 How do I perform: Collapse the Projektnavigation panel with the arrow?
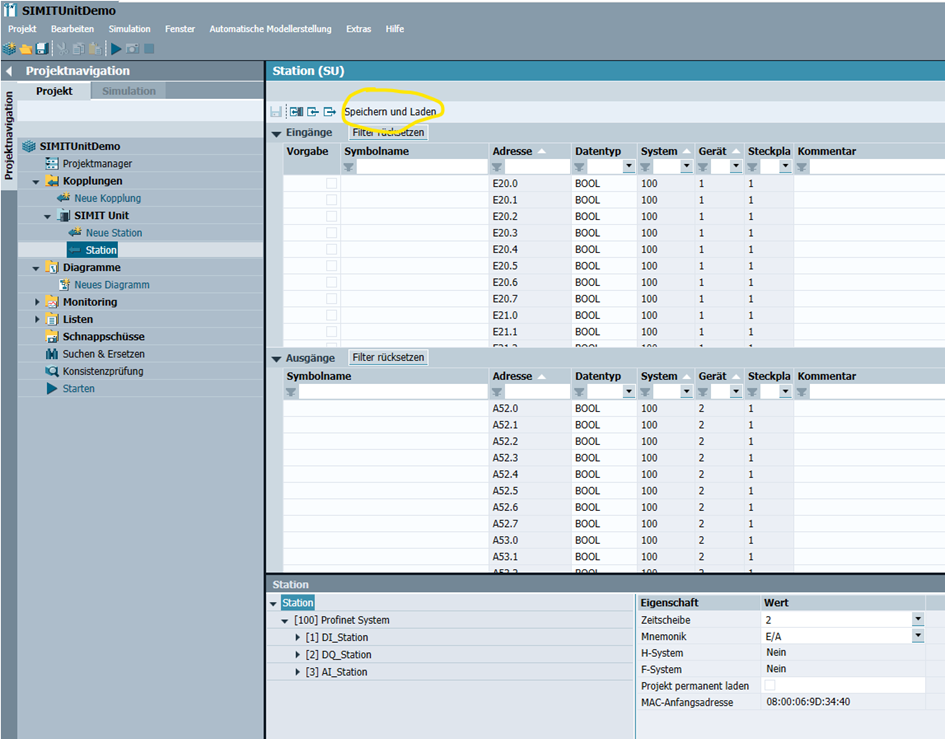coord(9,71)
